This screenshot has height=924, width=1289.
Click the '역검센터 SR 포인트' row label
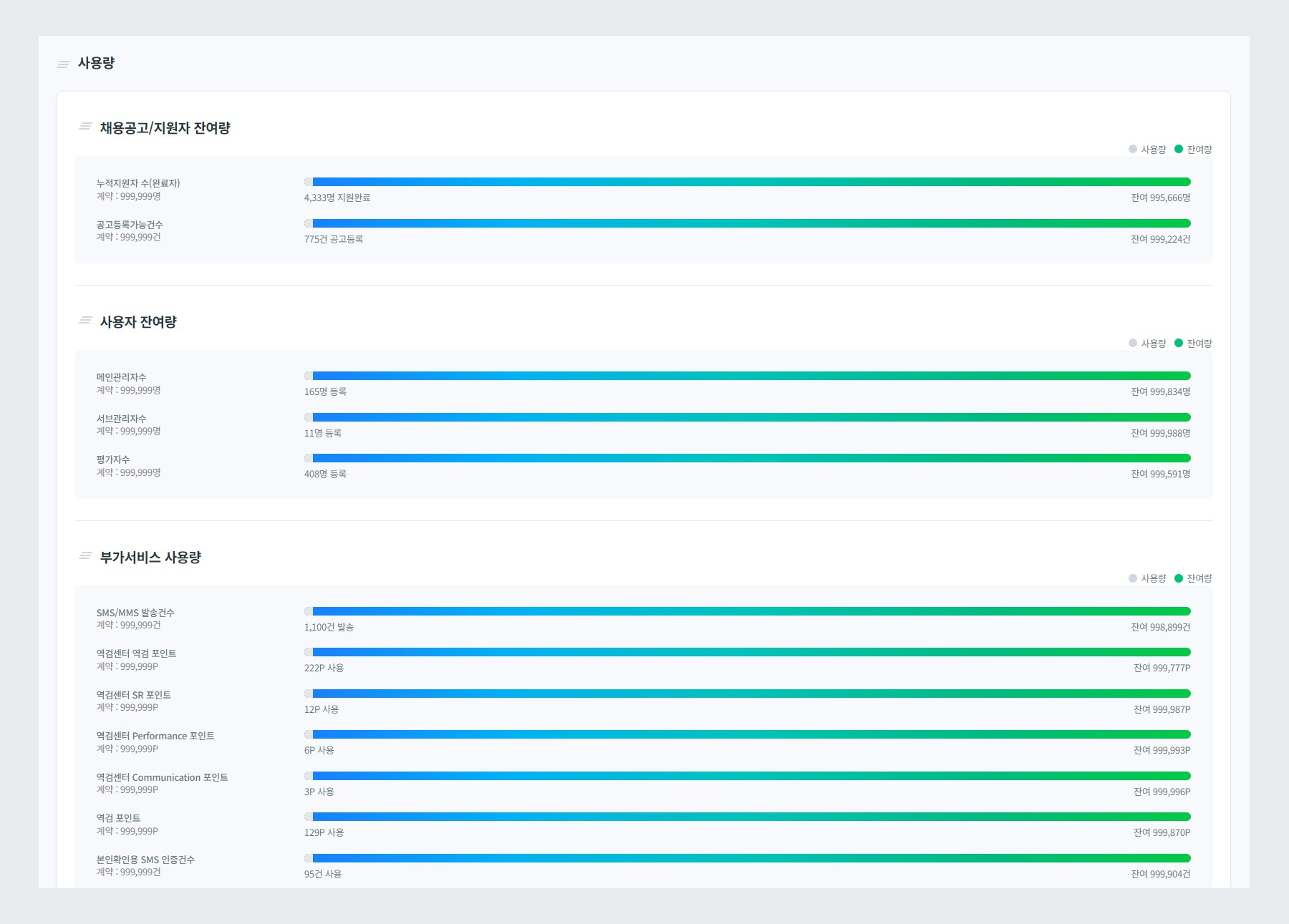[134, 695]
